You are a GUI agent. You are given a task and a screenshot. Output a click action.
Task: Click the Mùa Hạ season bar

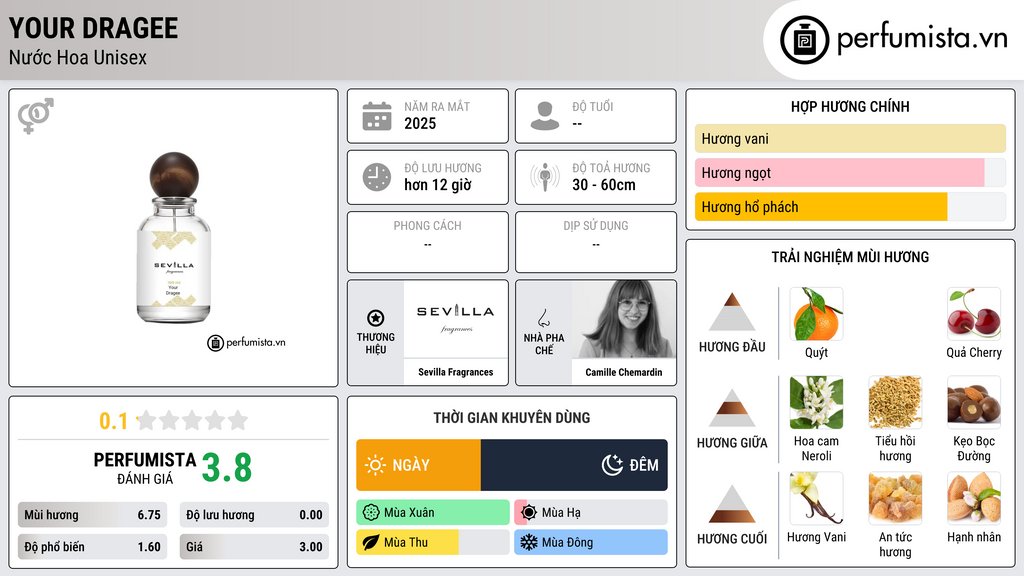(x=591, y=513)
